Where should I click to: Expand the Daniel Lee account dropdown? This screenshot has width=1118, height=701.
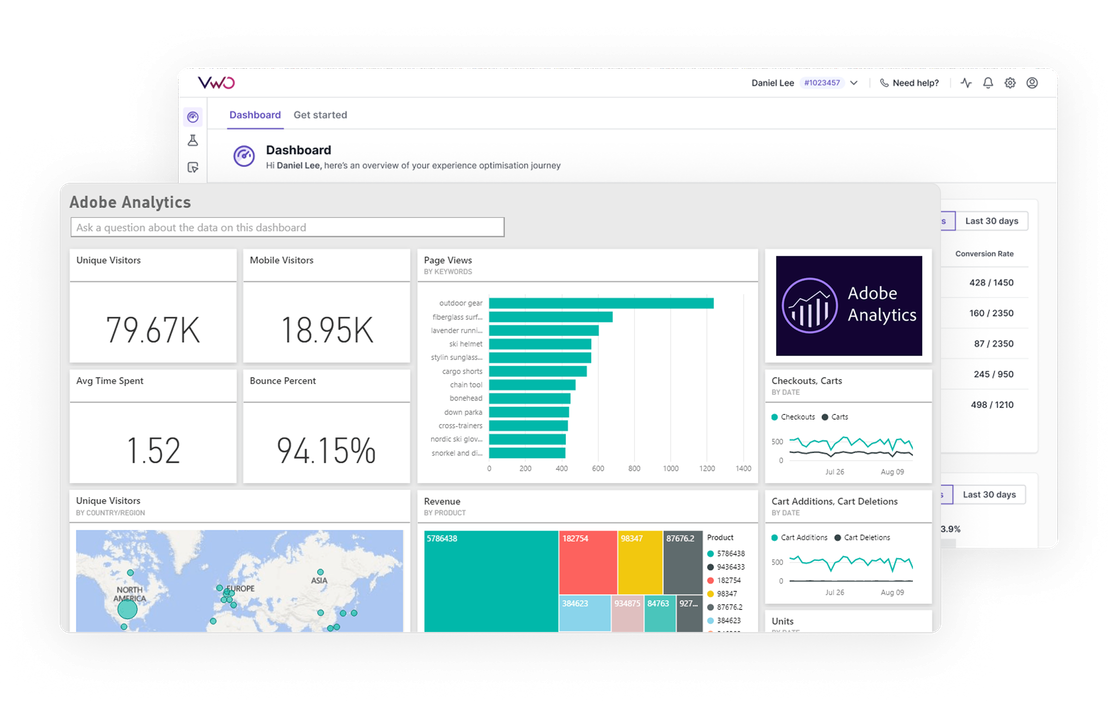[854, 83]
